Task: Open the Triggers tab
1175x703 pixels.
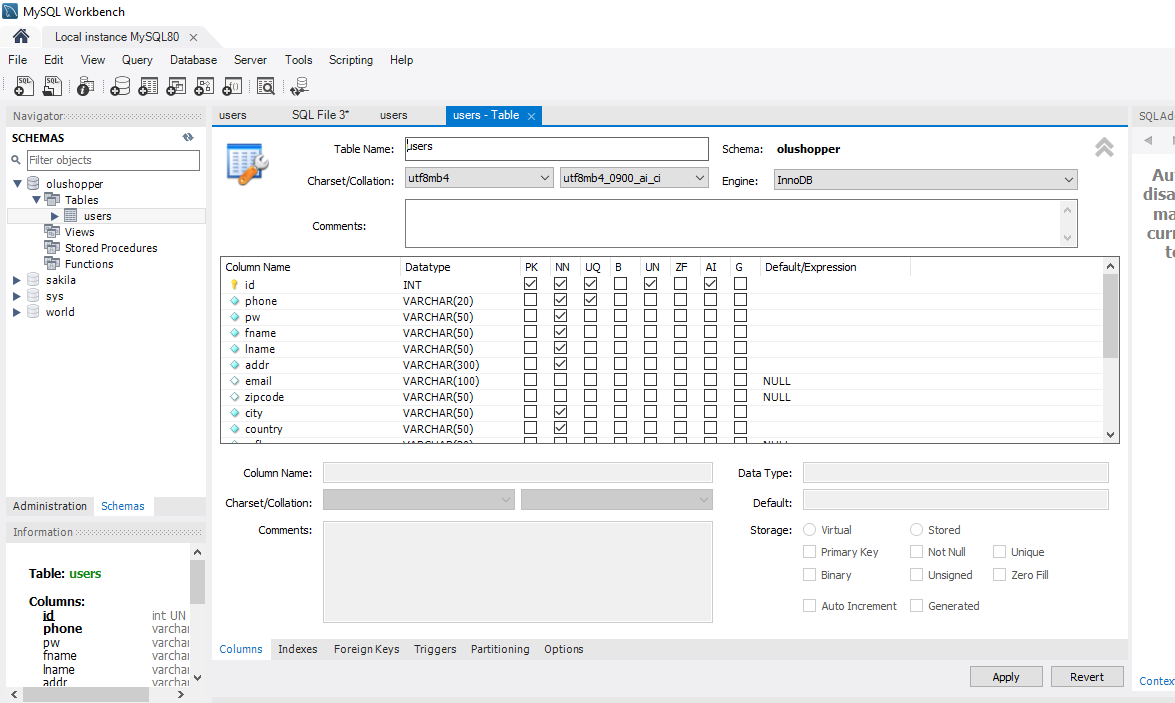Action: tap(435, 649)
